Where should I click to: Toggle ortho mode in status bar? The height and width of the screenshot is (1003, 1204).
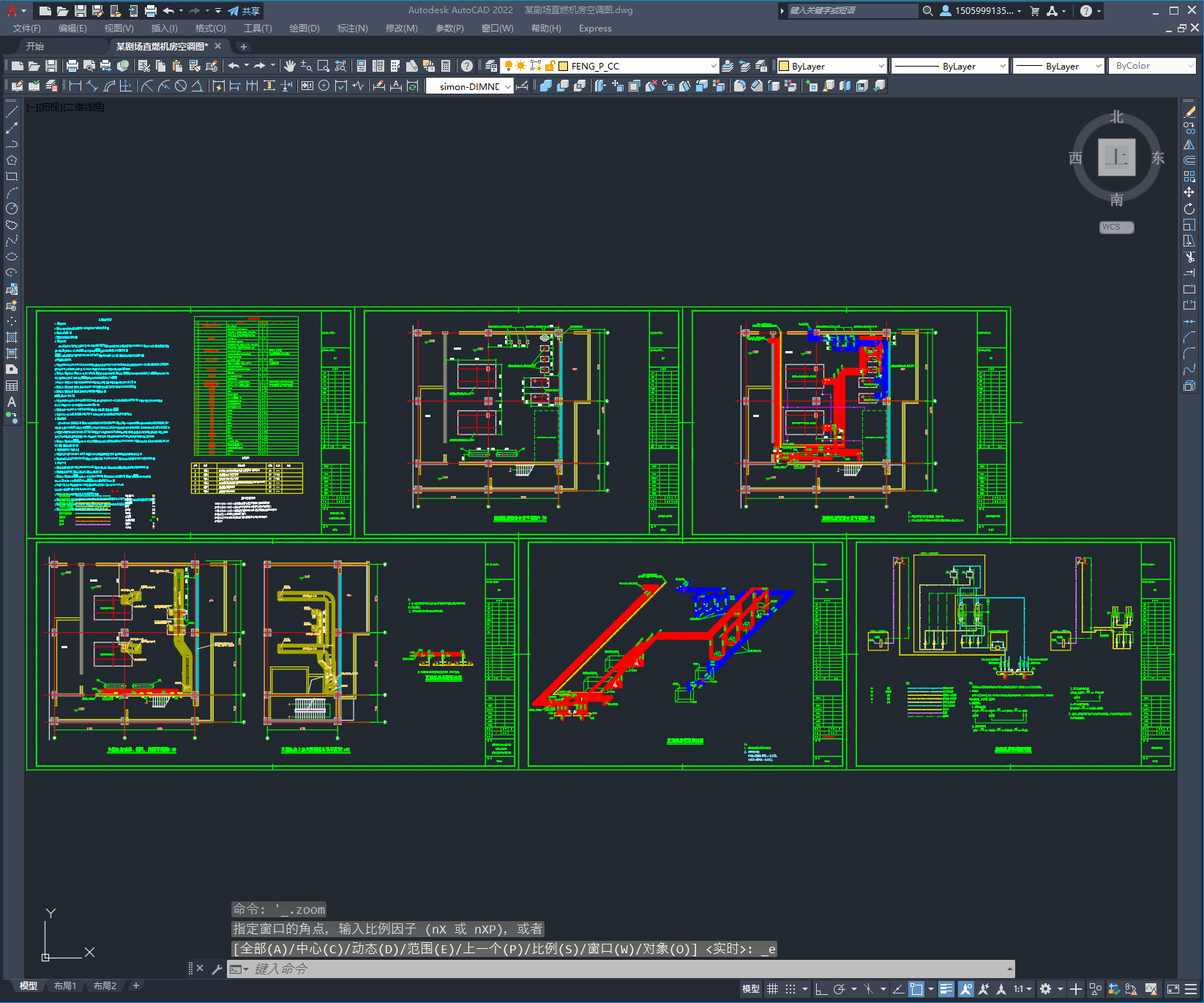pos(821,989)
